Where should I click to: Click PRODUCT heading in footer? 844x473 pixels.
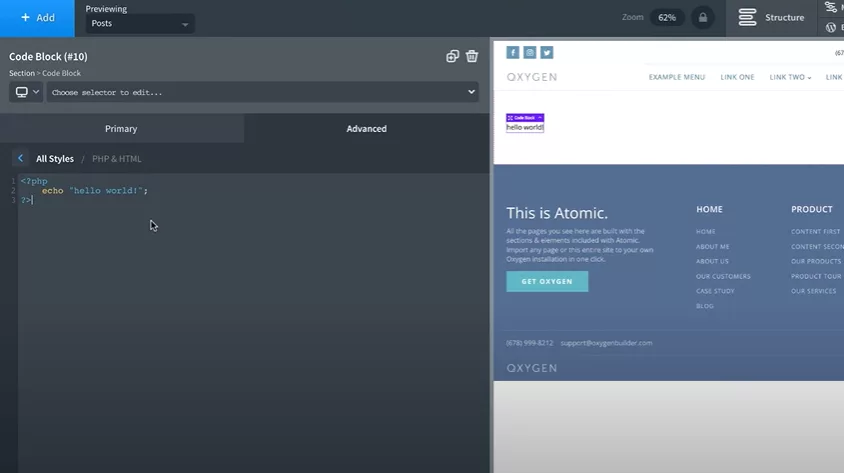[x=812, y=209]
